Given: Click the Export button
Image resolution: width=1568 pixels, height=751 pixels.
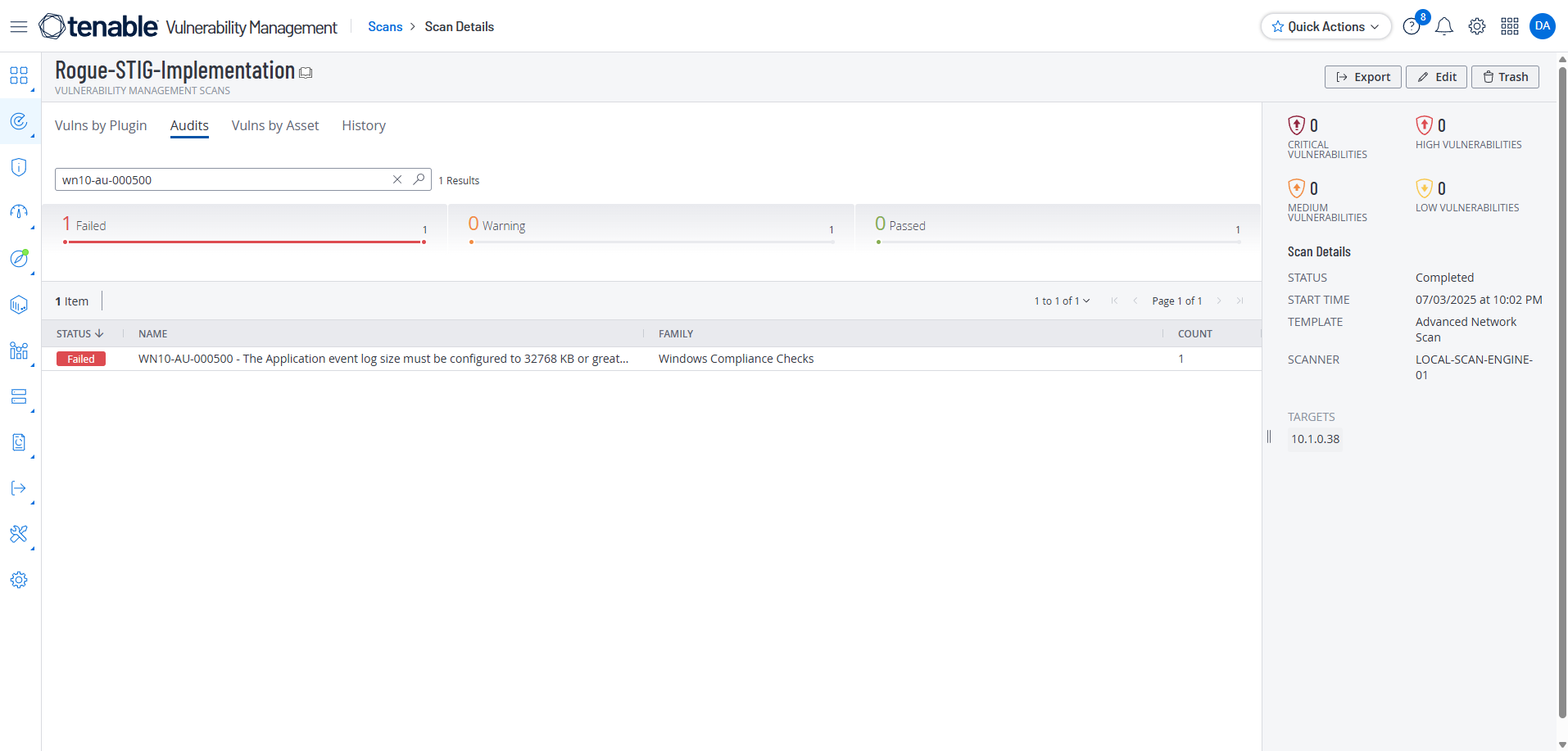Looking at the screenshot, I should click(x=1362, y=77).
